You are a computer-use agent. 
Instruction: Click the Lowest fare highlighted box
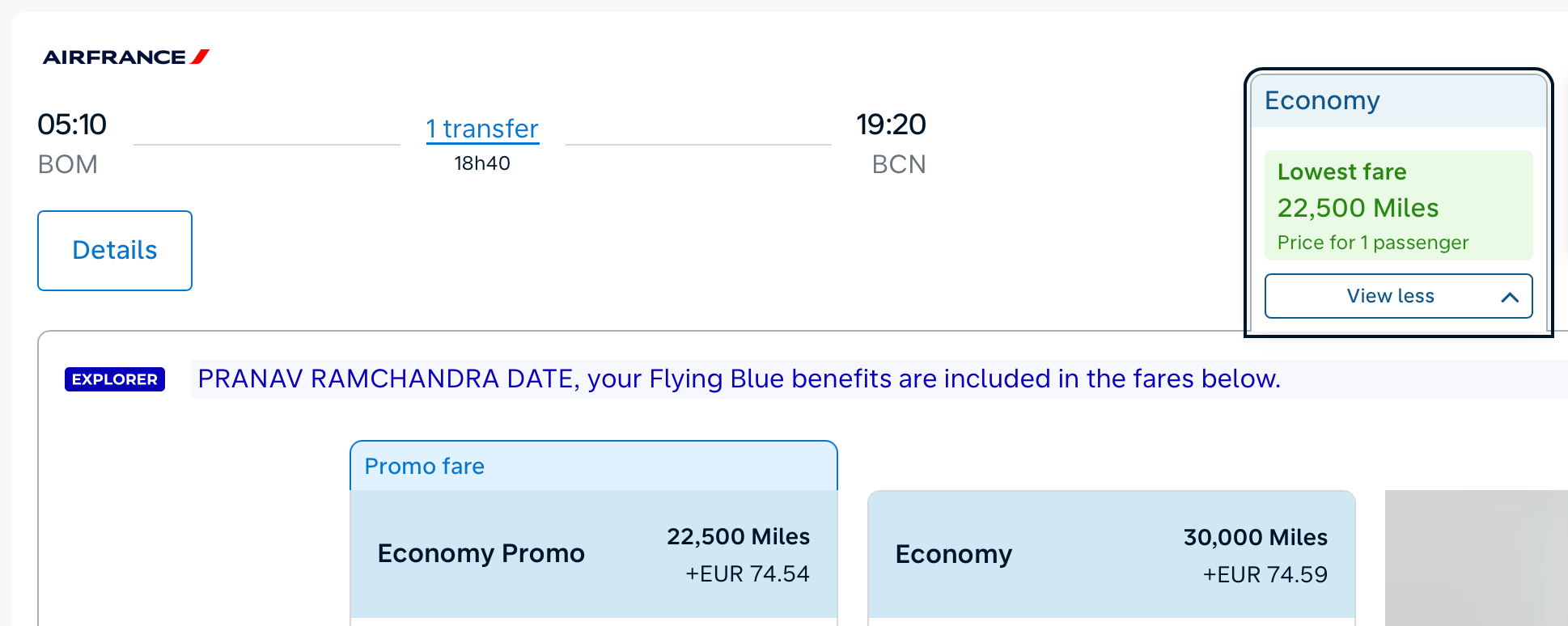pos(1397,206)
